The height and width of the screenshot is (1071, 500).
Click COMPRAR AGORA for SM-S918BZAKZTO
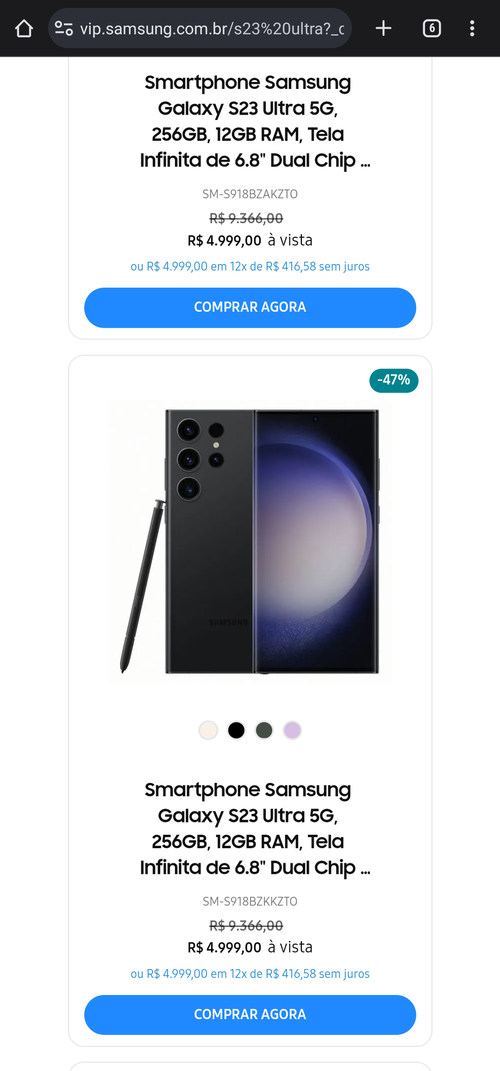click(x=250, y=307)
